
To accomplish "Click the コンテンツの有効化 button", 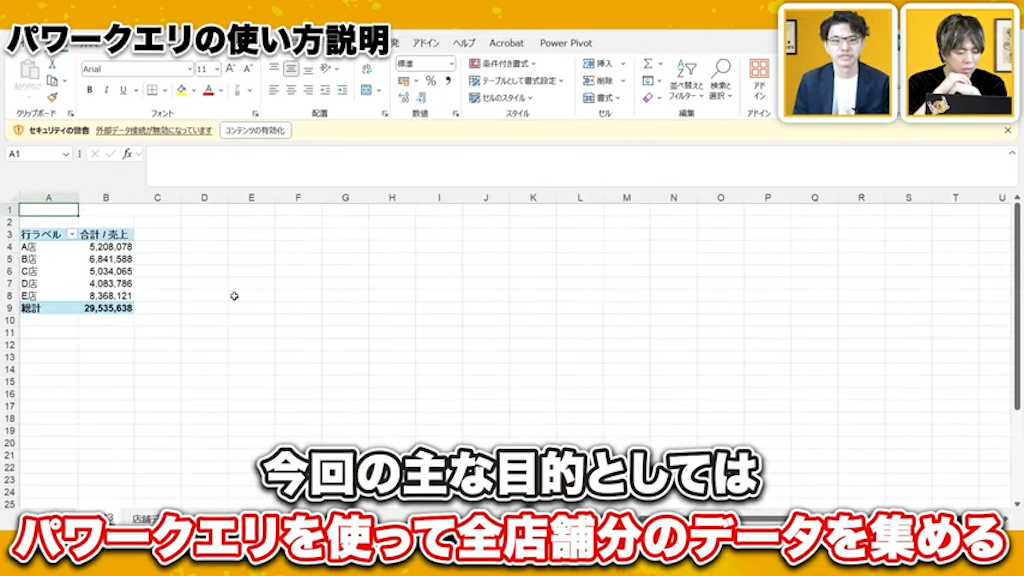I will (255, 130).
